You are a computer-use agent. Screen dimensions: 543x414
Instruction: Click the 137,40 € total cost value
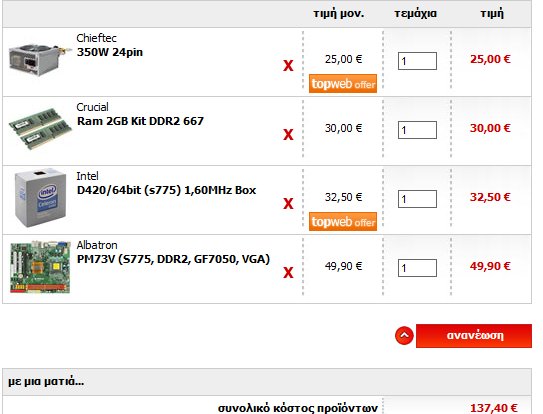tap(494, 408)
